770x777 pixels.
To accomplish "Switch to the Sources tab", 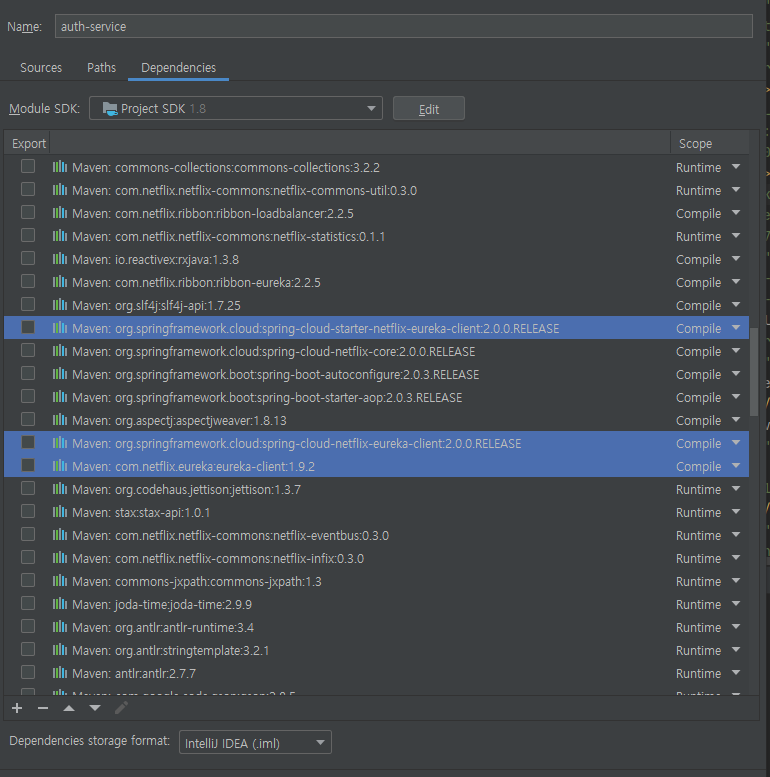I will 41,67.
